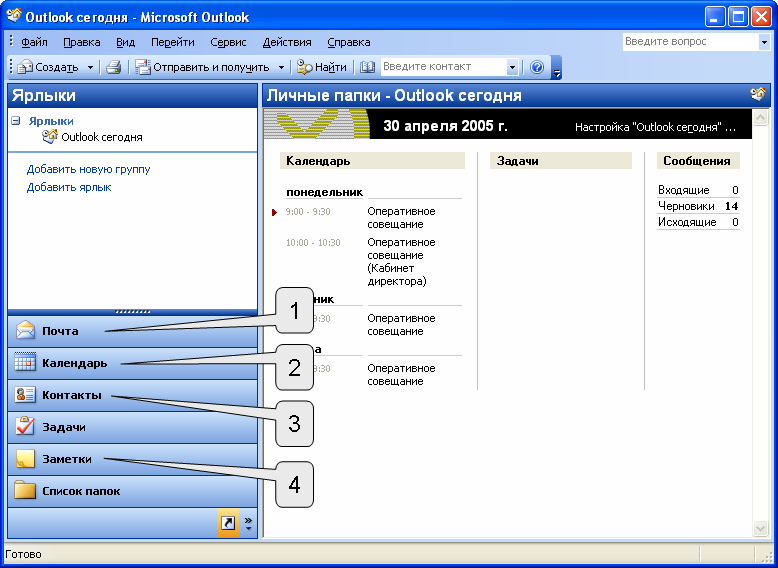Screen dimensions: 778x568
Task: Open the Контакты navigation button
Action: (x=132, y=395)
